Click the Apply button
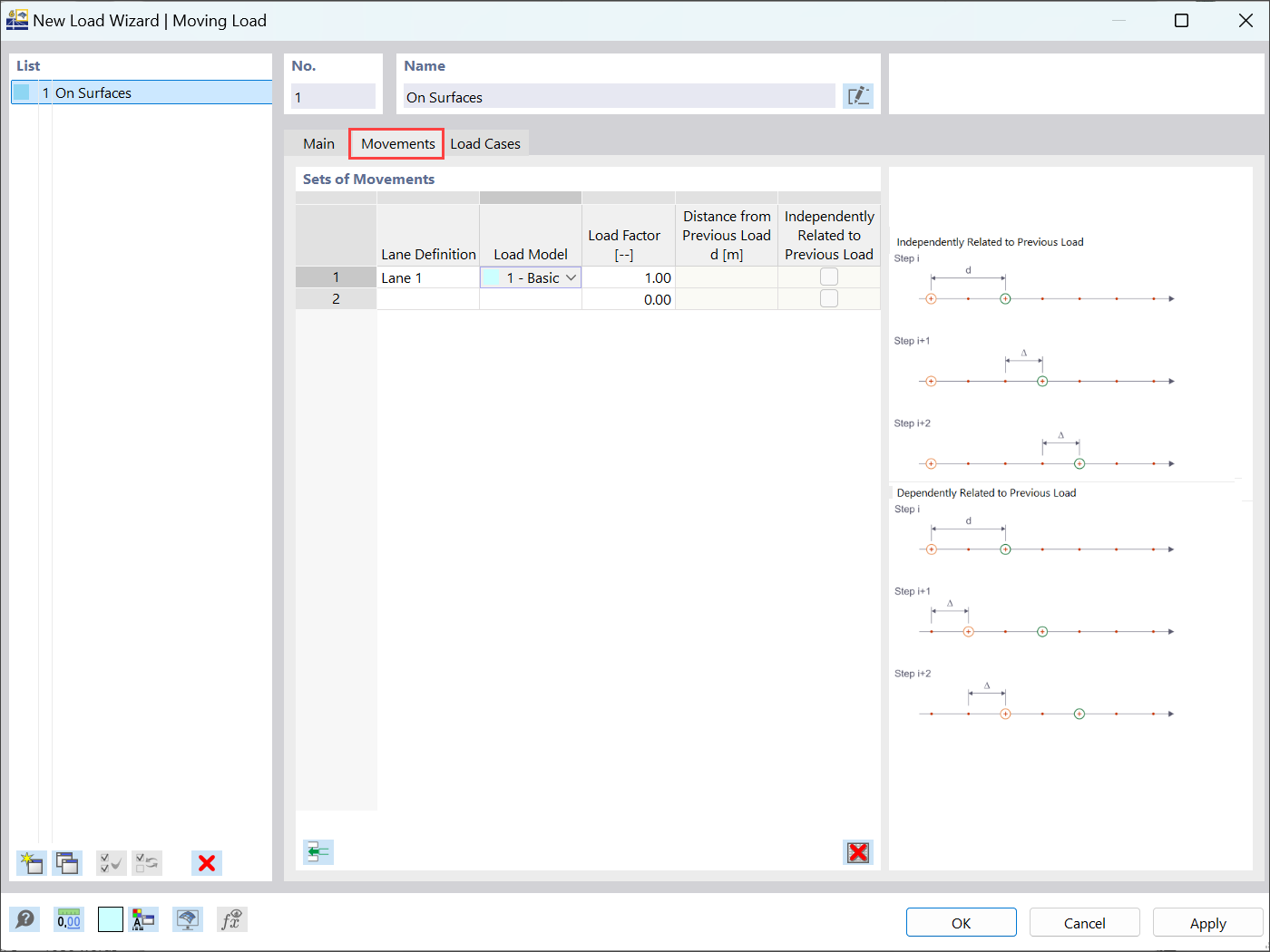 [1208, 923]
